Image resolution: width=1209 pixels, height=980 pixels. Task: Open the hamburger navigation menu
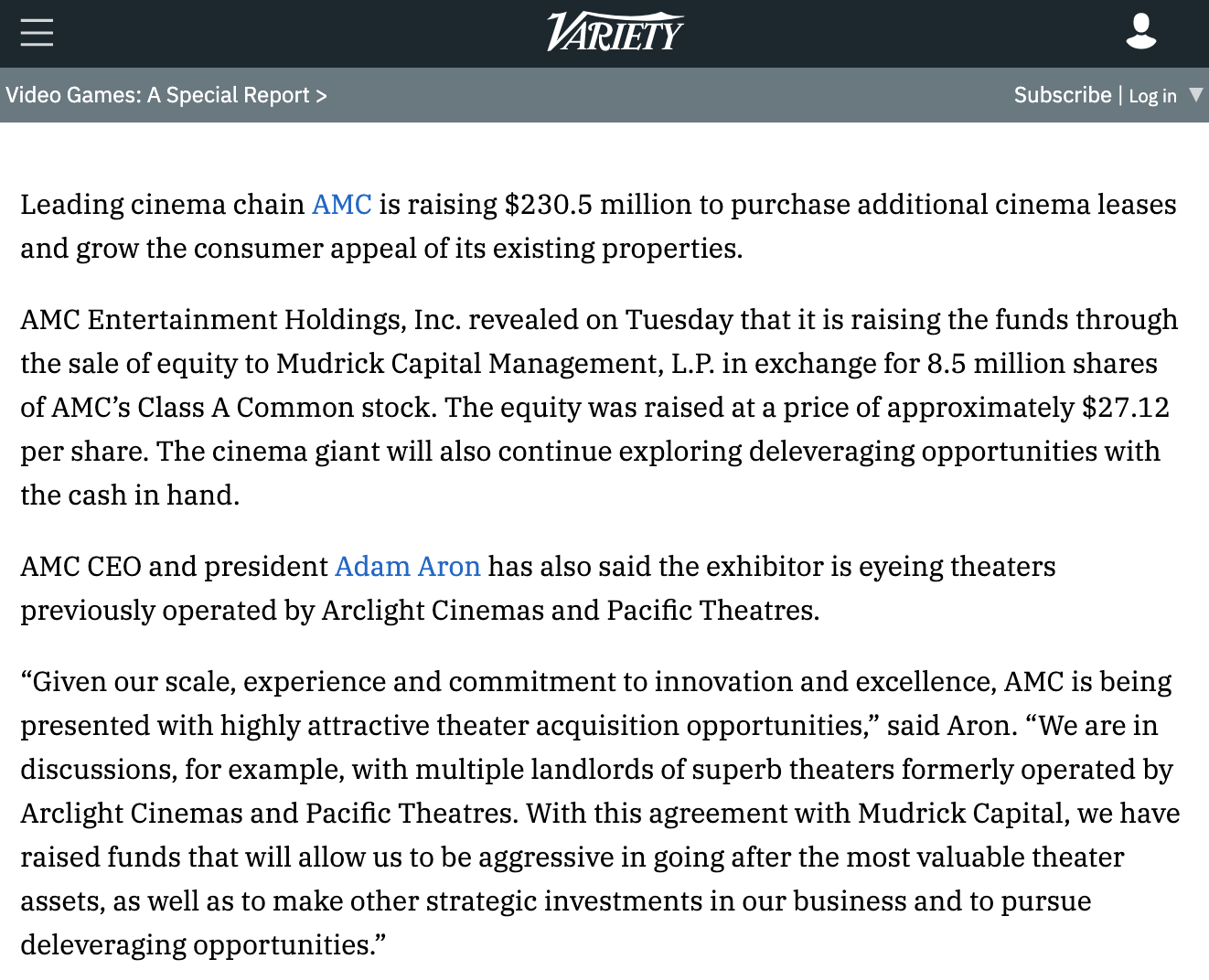37,33
